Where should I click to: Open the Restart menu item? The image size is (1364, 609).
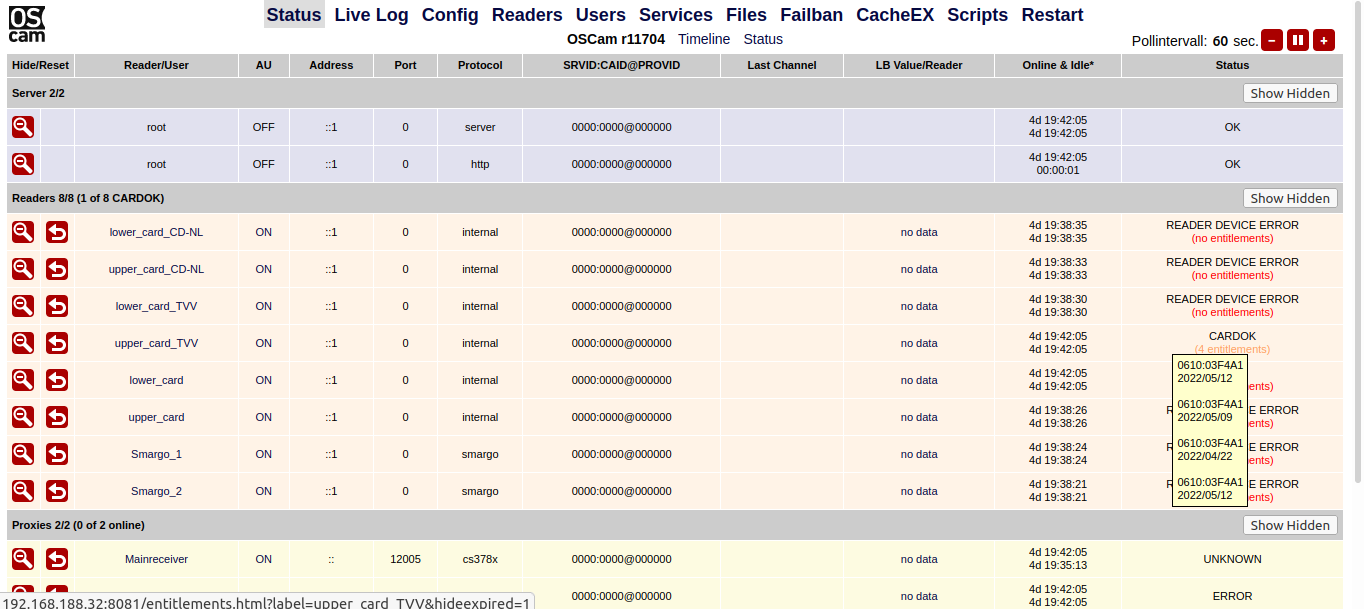(1052, 15)
